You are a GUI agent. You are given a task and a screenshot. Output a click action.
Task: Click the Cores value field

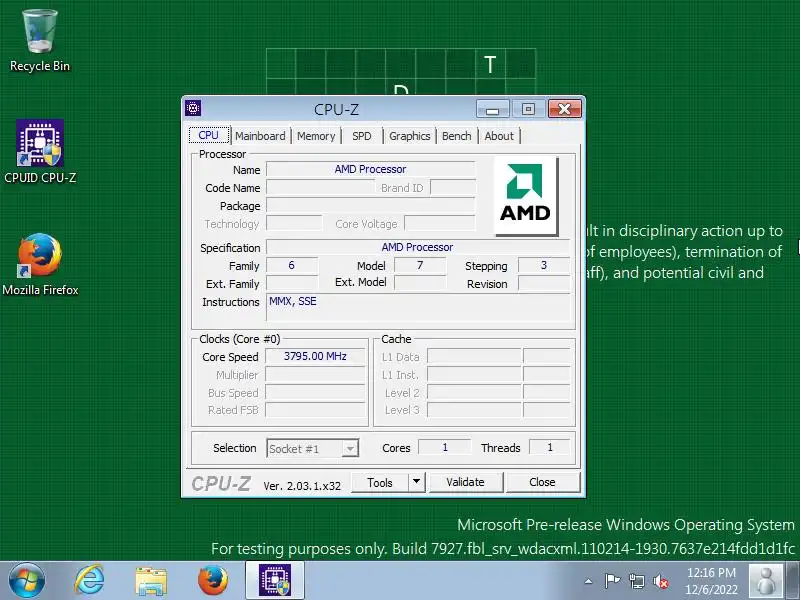(x=445, y=447)
